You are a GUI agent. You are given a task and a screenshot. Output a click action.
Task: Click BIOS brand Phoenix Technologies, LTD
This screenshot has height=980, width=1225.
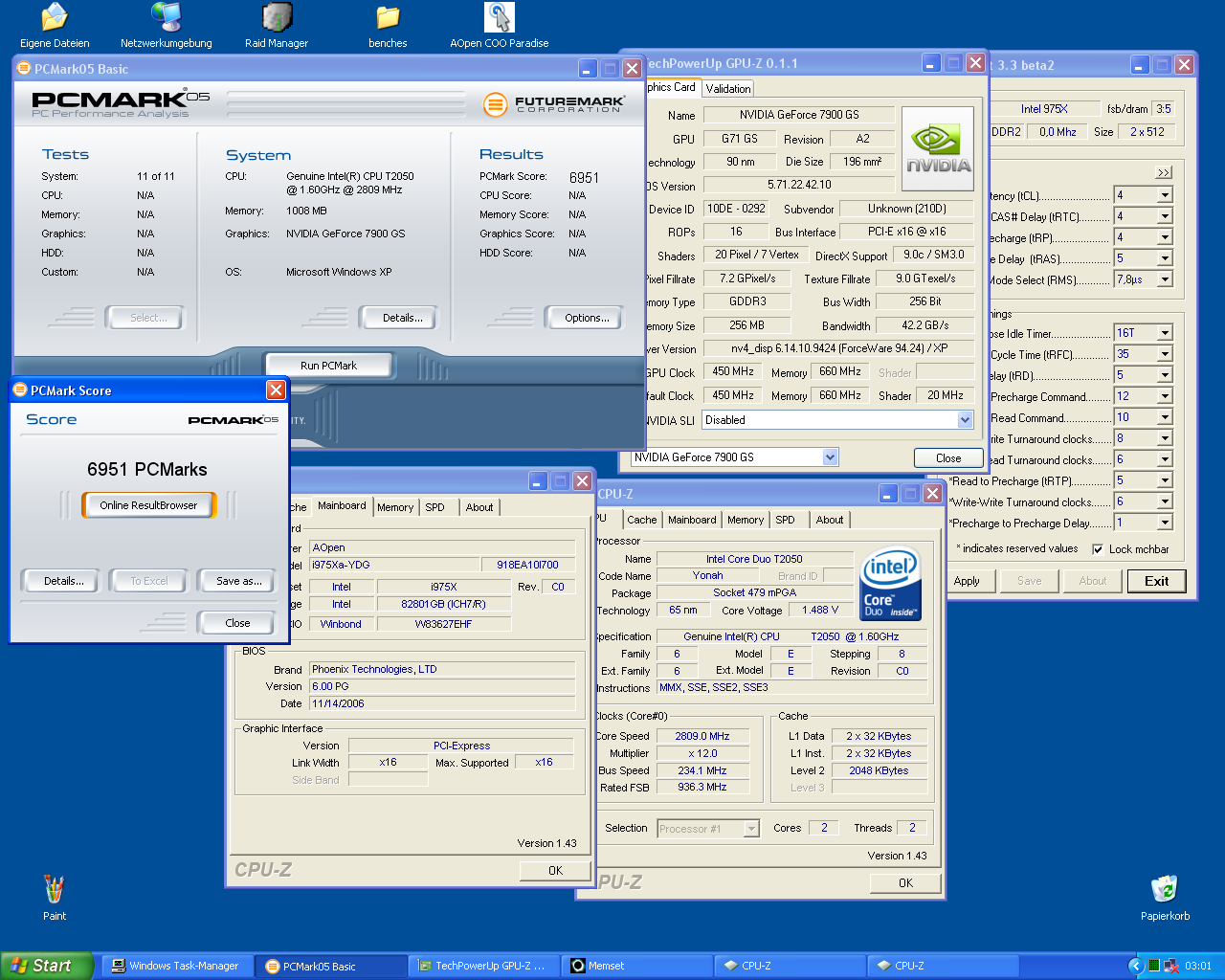click(441, 670)
